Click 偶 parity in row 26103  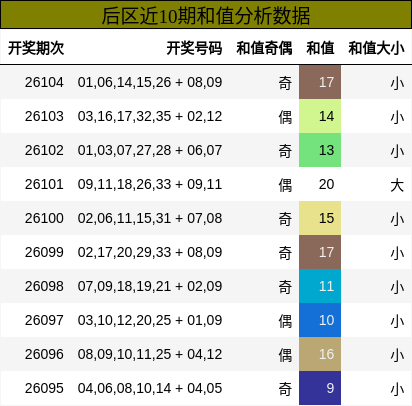285,117
